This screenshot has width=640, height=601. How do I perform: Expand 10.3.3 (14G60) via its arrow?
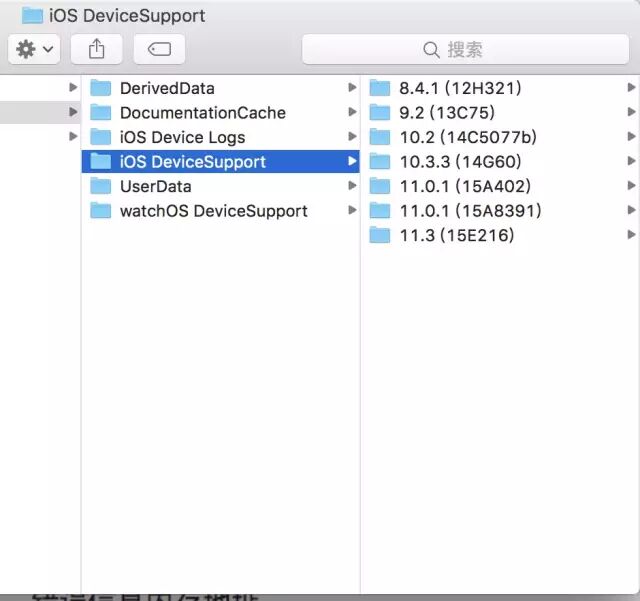click(x=631, y=161)
